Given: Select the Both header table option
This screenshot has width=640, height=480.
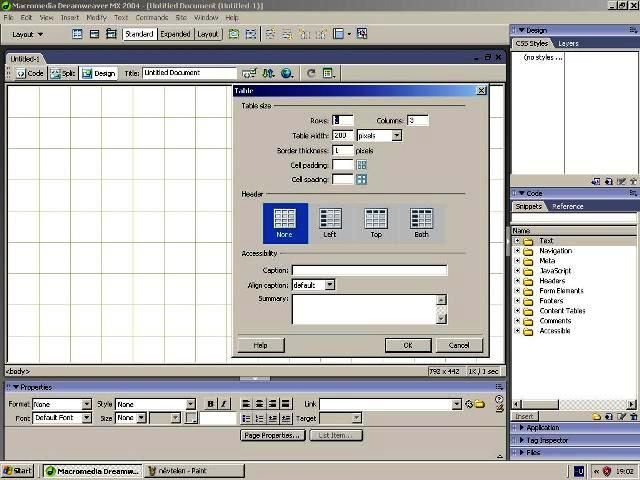Looking at the screenshot, I should [x=421, y=222].
